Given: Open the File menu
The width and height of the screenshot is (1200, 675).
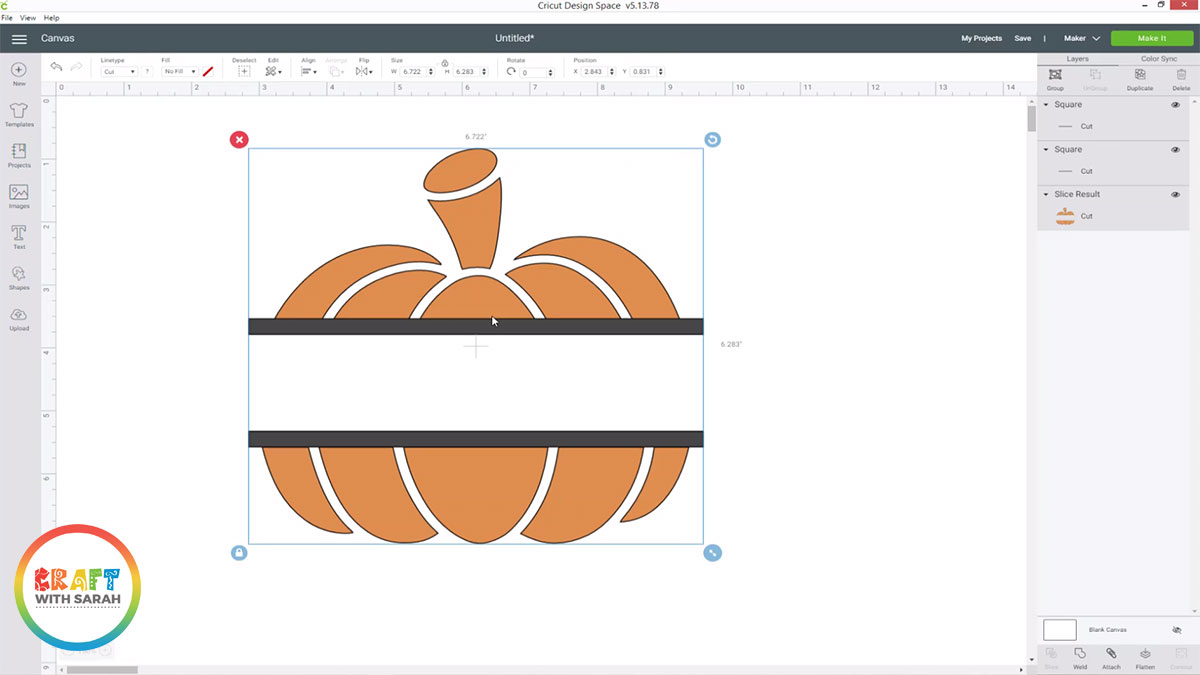Looking at the screenshot, I should [x=7, y=18].
